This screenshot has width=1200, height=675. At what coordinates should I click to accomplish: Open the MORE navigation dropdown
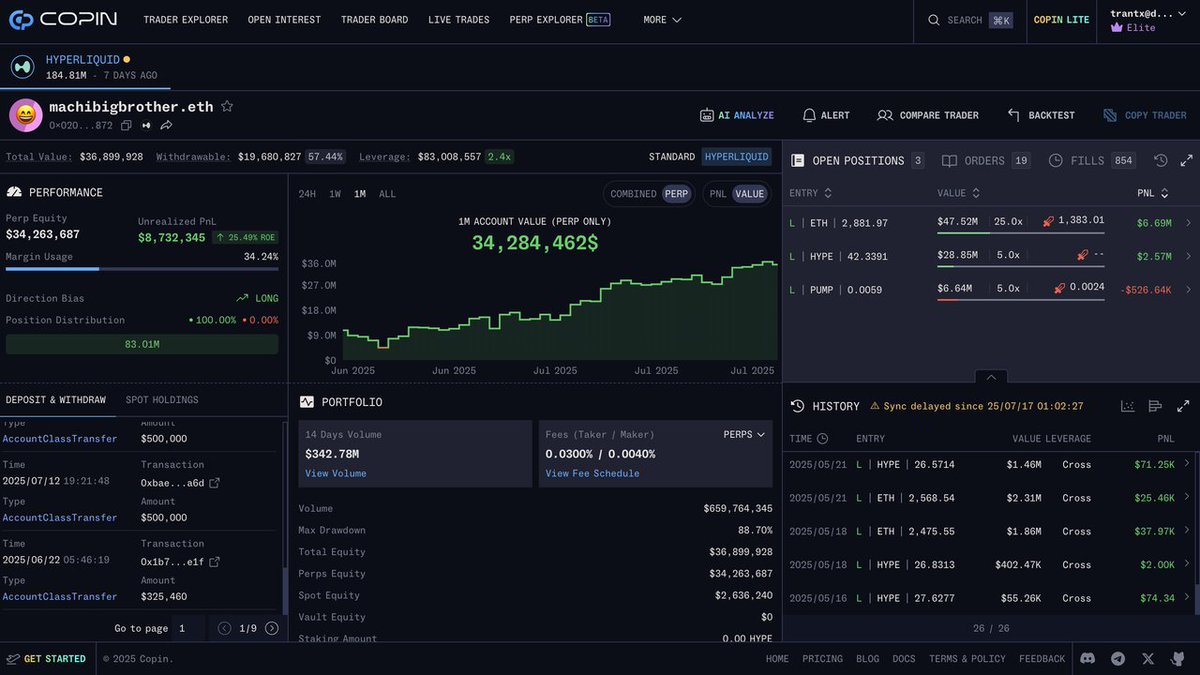(662, 20)
